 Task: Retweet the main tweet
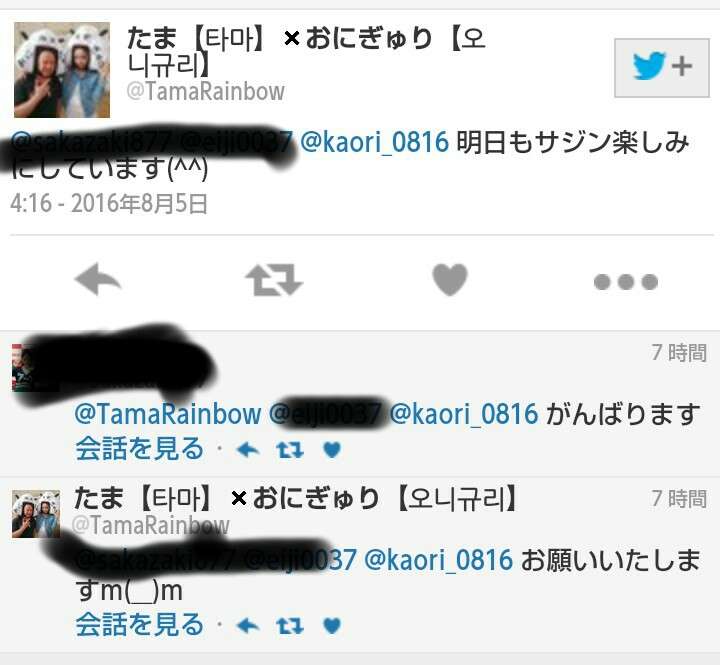coord(274,279)
